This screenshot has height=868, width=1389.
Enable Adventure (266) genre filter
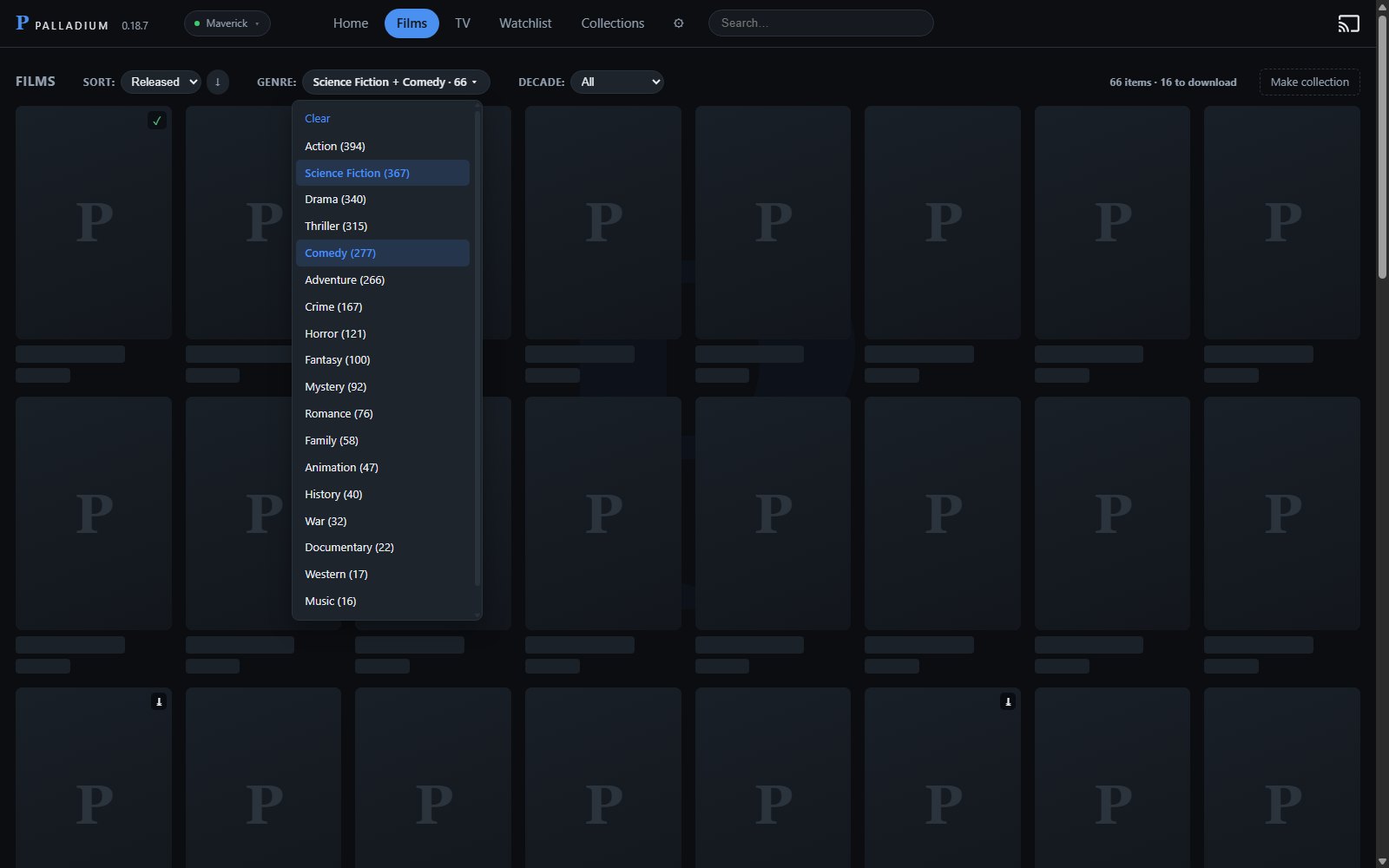click(383, 279)
